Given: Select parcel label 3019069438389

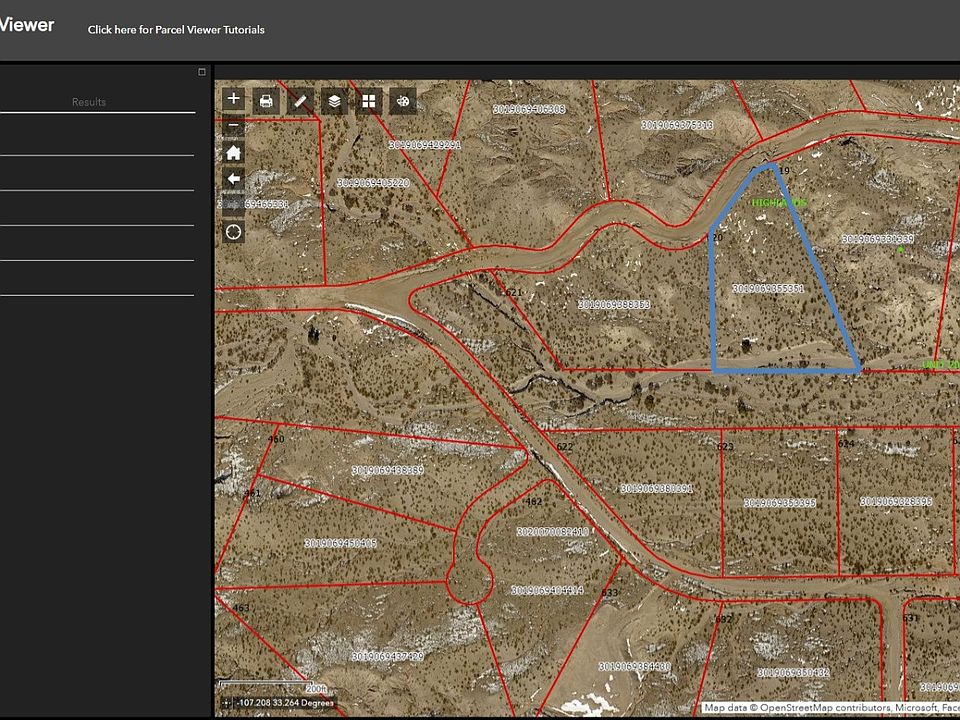Looking at the screenshot, I should click(x=388, y=470).
